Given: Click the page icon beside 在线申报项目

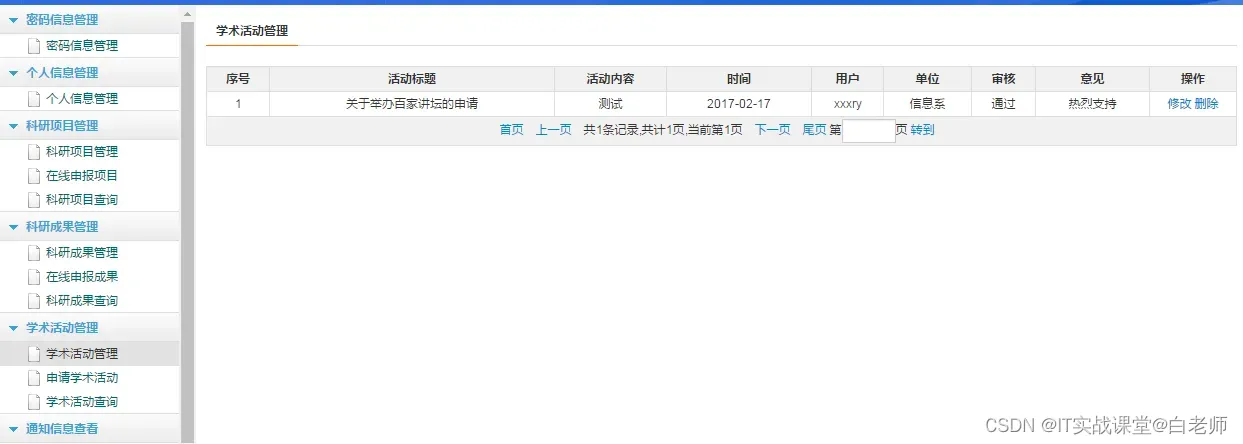Looking at the screenshot, I should tap(34, 176).
